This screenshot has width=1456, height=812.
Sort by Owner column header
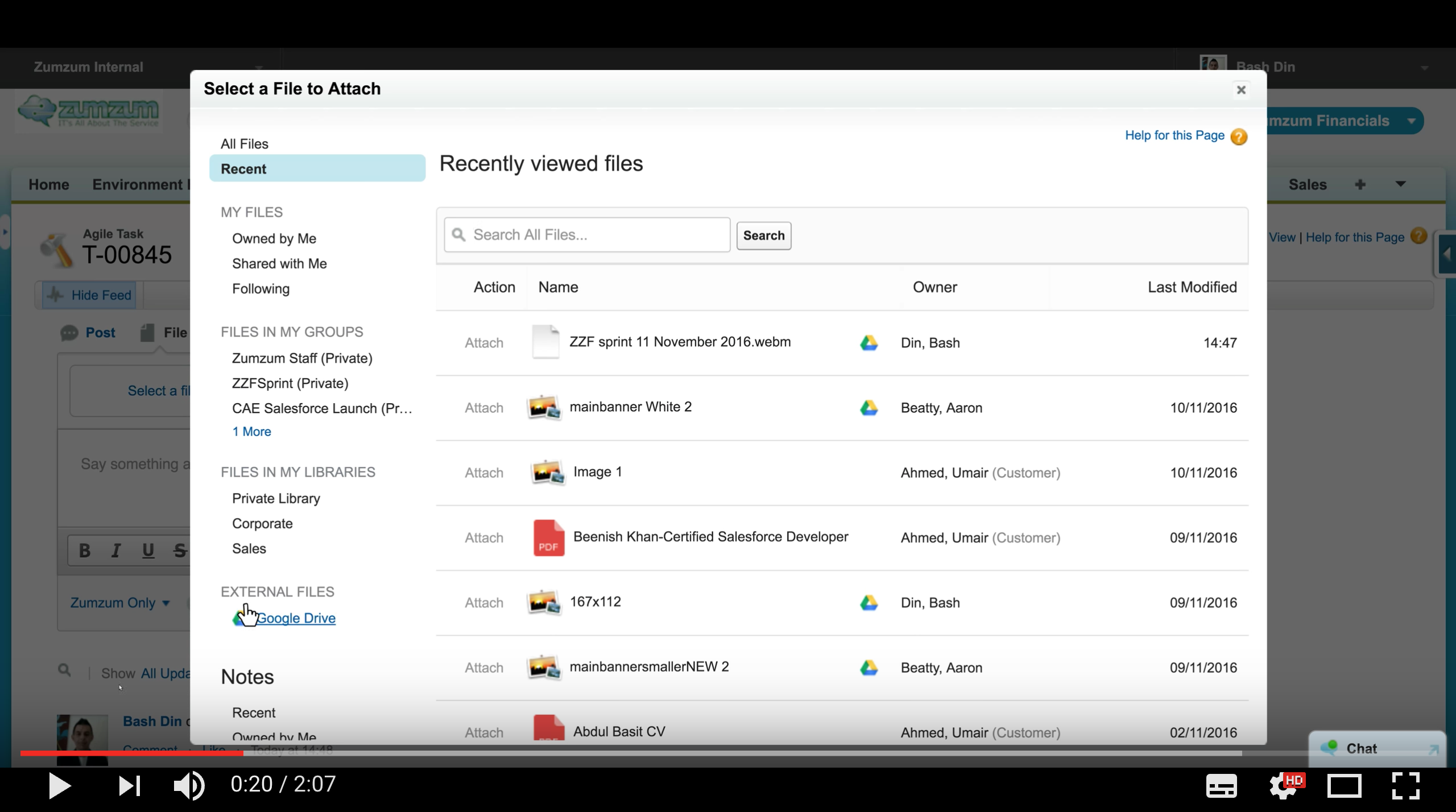coord(934,287)
